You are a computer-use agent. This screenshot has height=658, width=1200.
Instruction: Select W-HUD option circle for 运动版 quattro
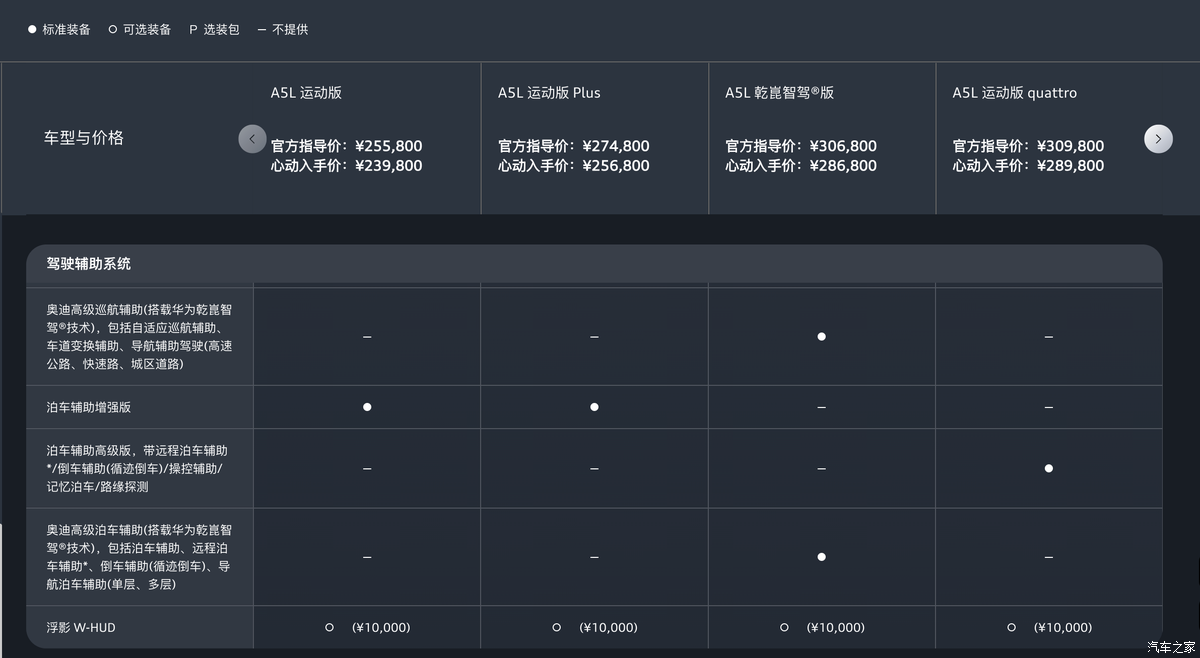(1011, 628)
